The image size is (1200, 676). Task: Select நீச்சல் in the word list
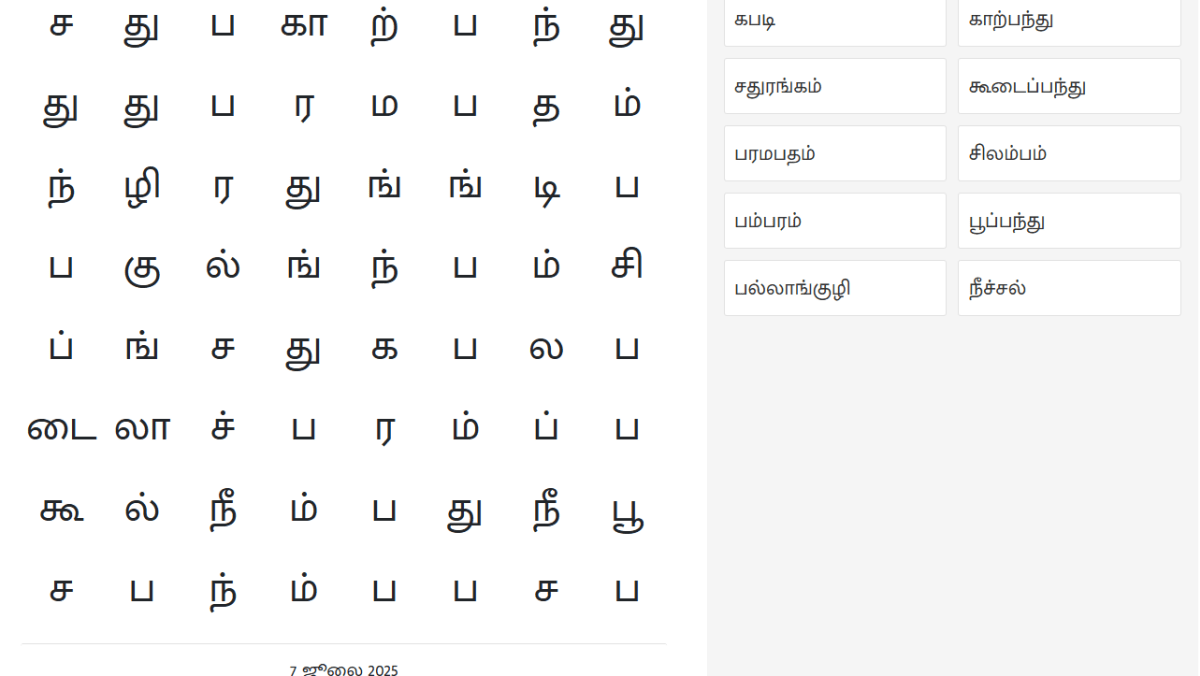click(1068, 288)
